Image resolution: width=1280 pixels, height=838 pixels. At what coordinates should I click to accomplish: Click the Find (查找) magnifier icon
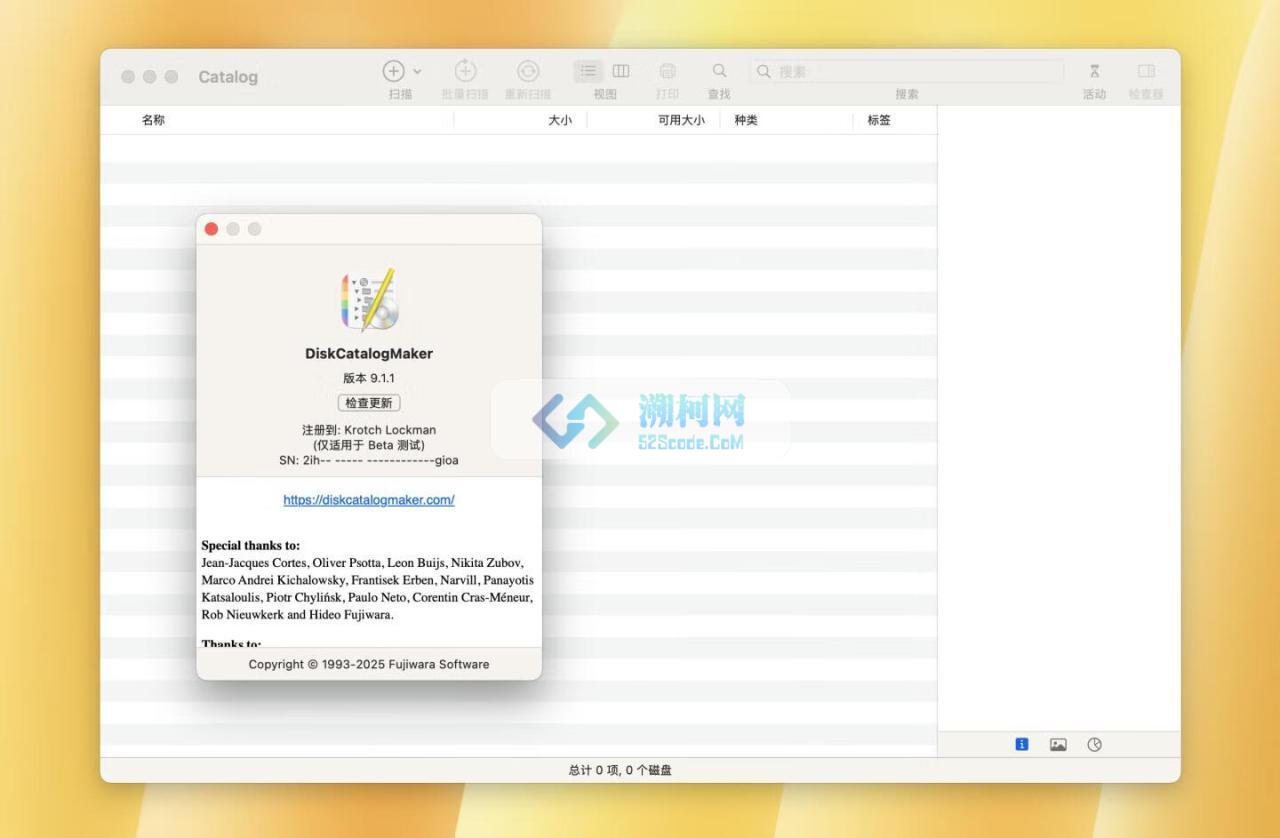coord(719,71)
